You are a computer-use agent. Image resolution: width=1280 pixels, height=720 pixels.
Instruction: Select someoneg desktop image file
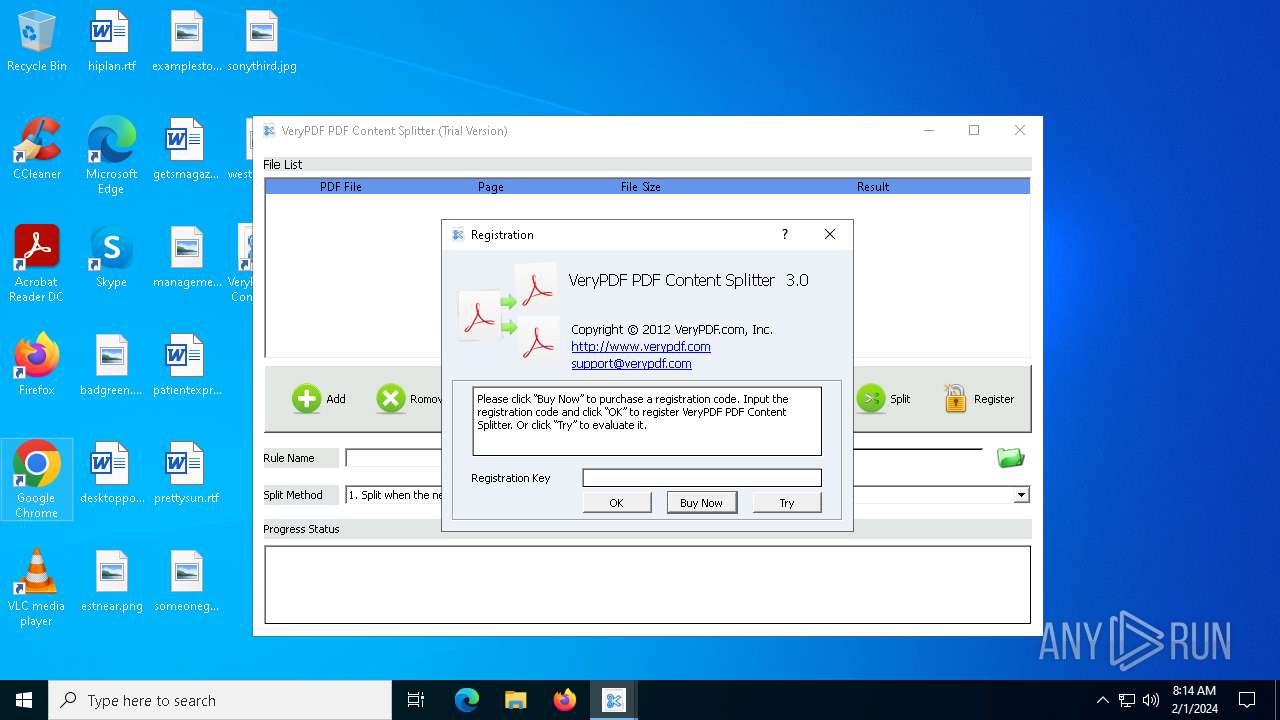(x=186, y=582)
